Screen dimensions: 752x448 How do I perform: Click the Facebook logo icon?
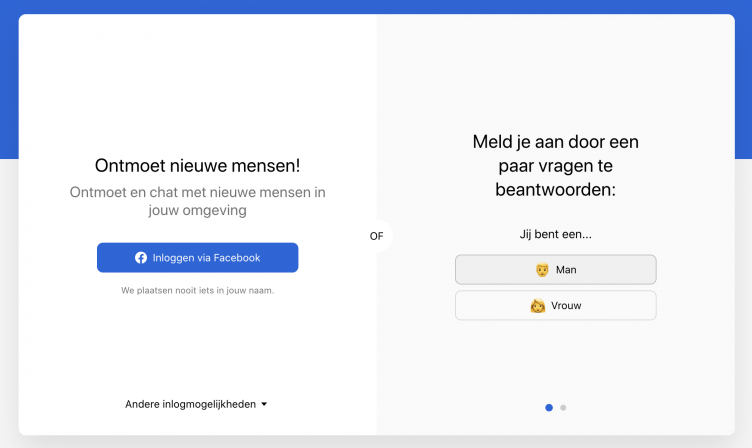141,258
